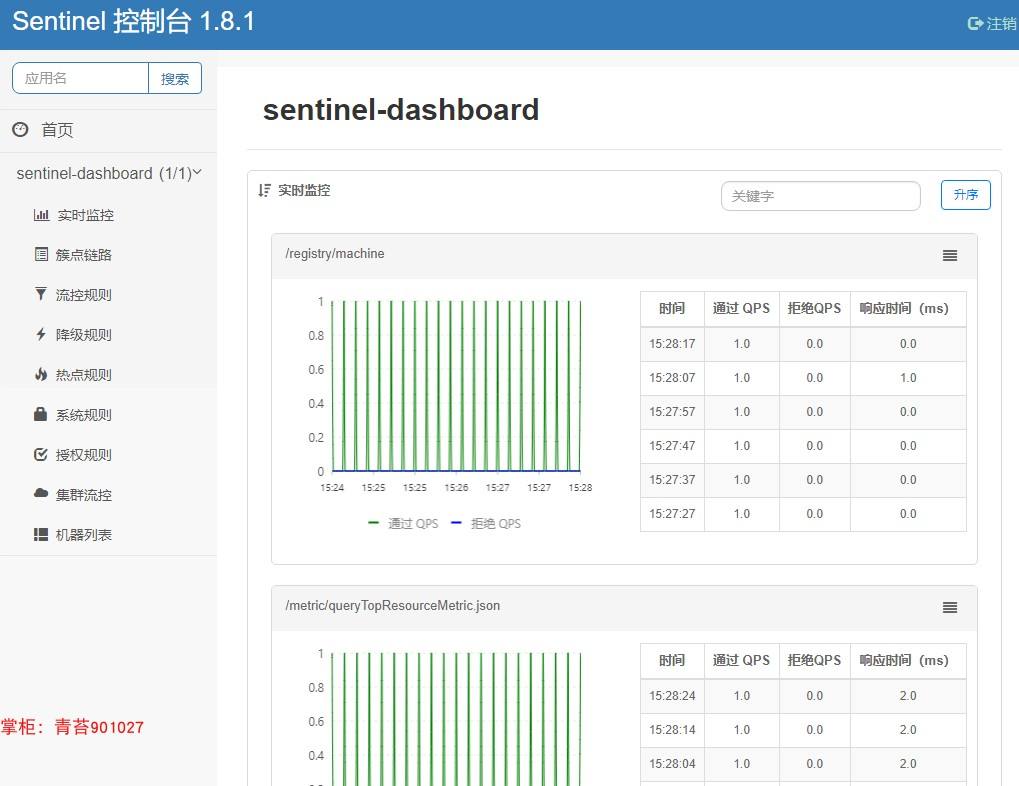1019x786 pixels.
Task: Click the 搜索 search button
Action: 175,79
